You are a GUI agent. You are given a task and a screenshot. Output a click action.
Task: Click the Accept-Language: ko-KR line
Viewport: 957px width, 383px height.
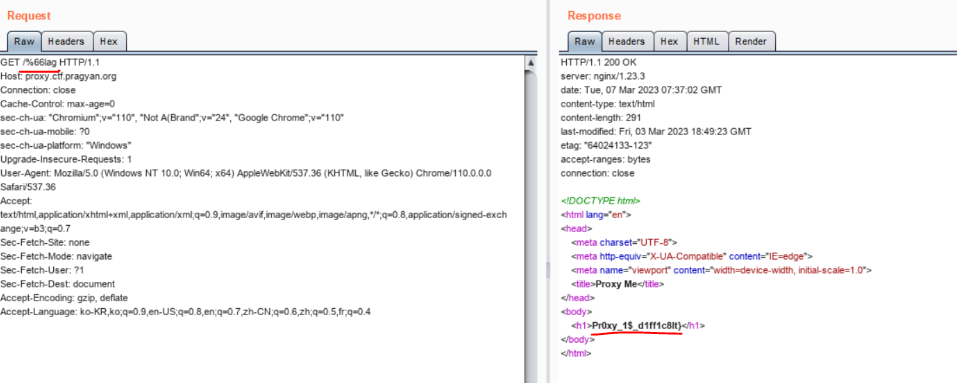tap(186, 312)
